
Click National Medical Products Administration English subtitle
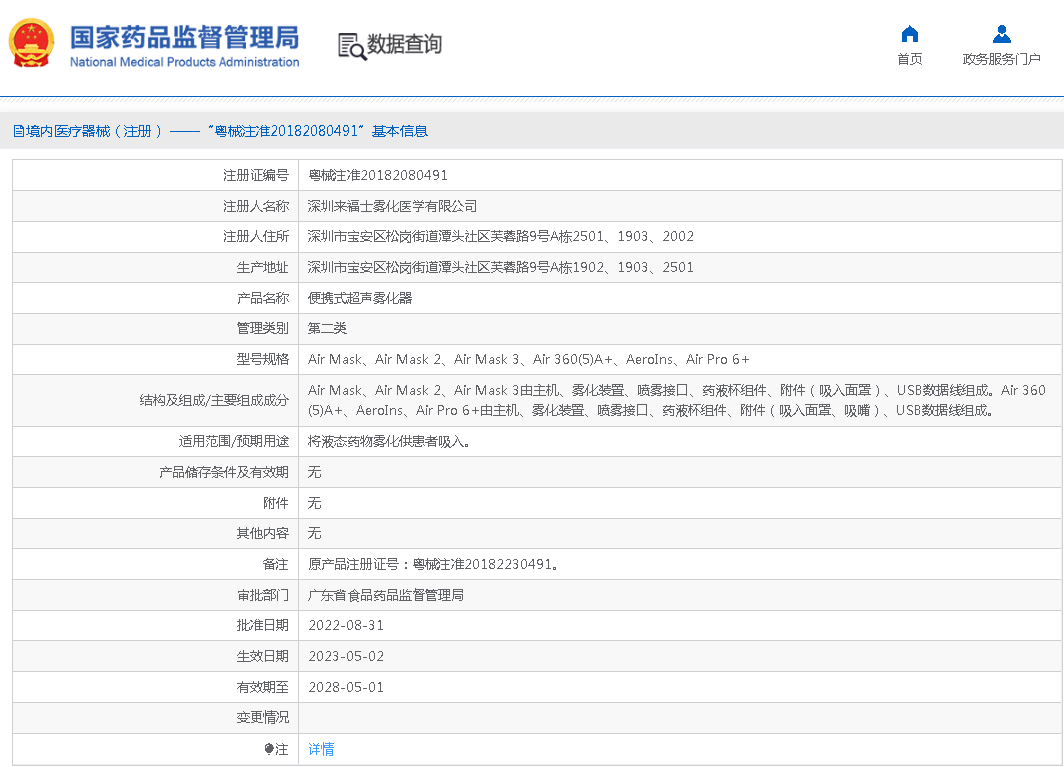click(184, 62)
